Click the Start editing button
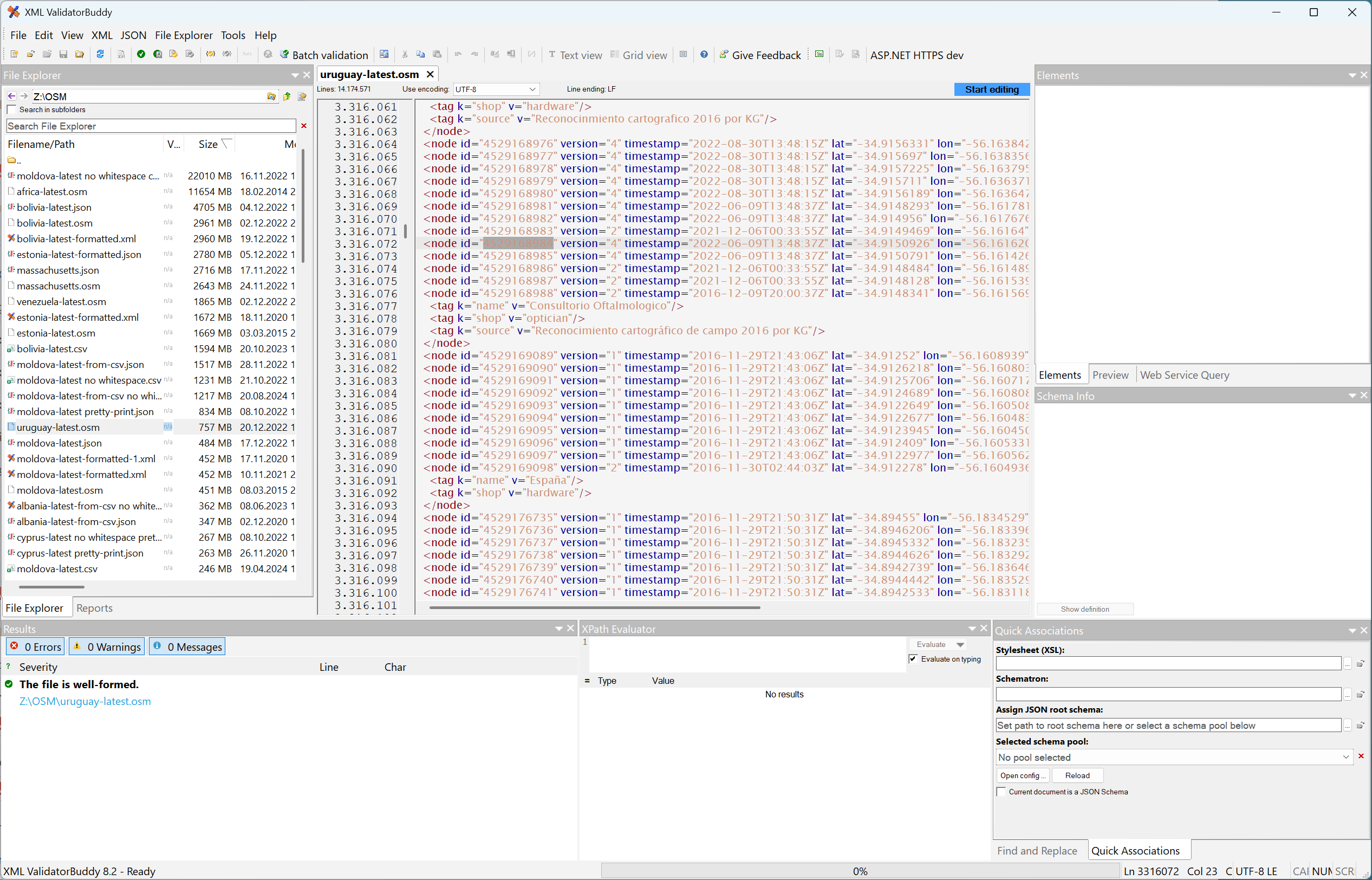 coord(991,89)
